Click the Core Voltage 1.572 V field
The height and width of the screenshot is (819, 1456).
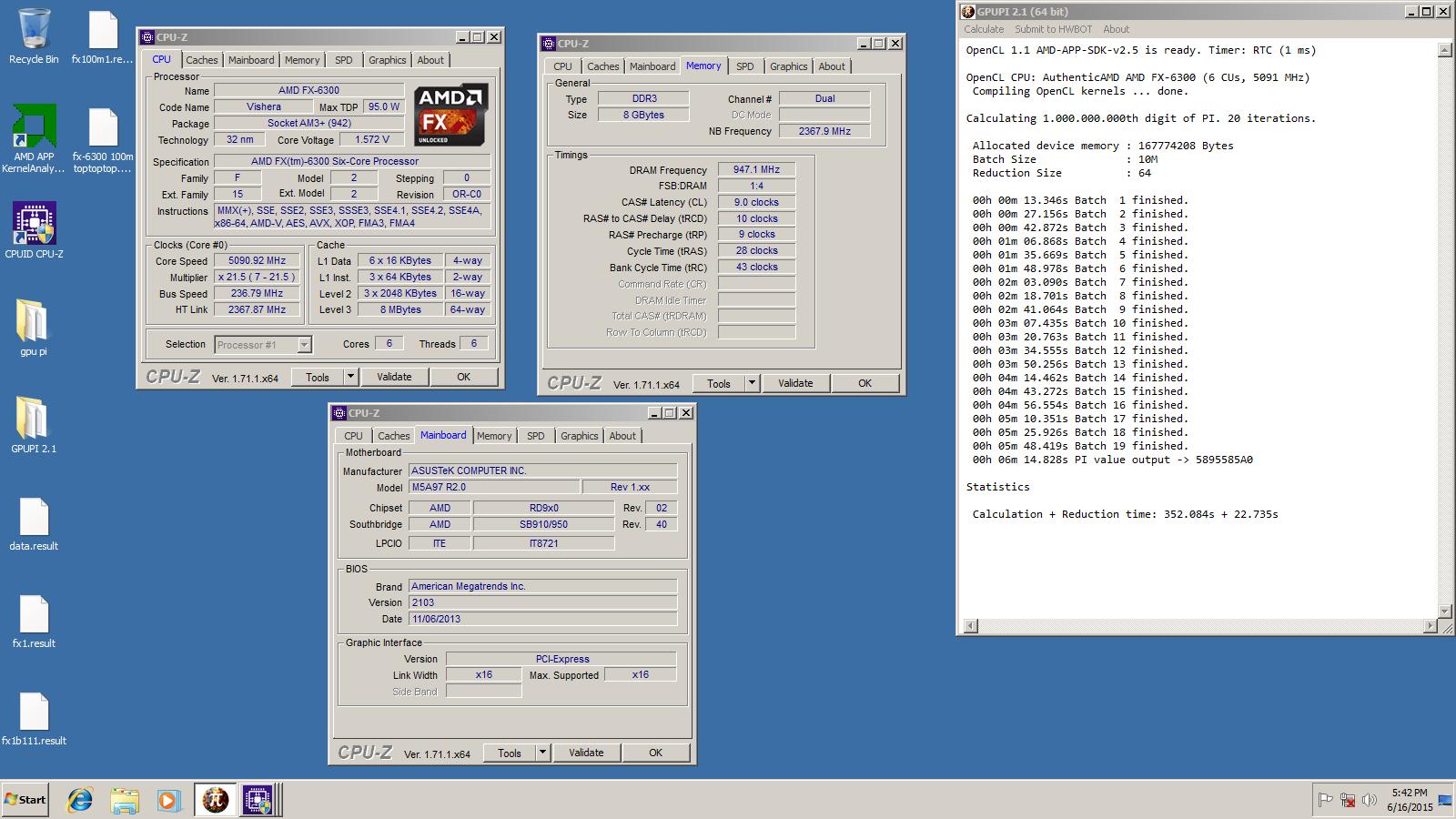pos(372,139)
